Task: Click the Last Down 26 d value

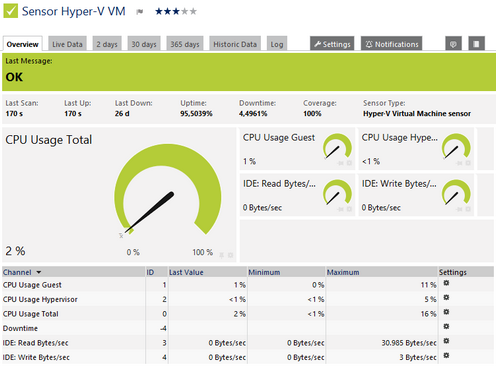Action: (x=122, y=114)
